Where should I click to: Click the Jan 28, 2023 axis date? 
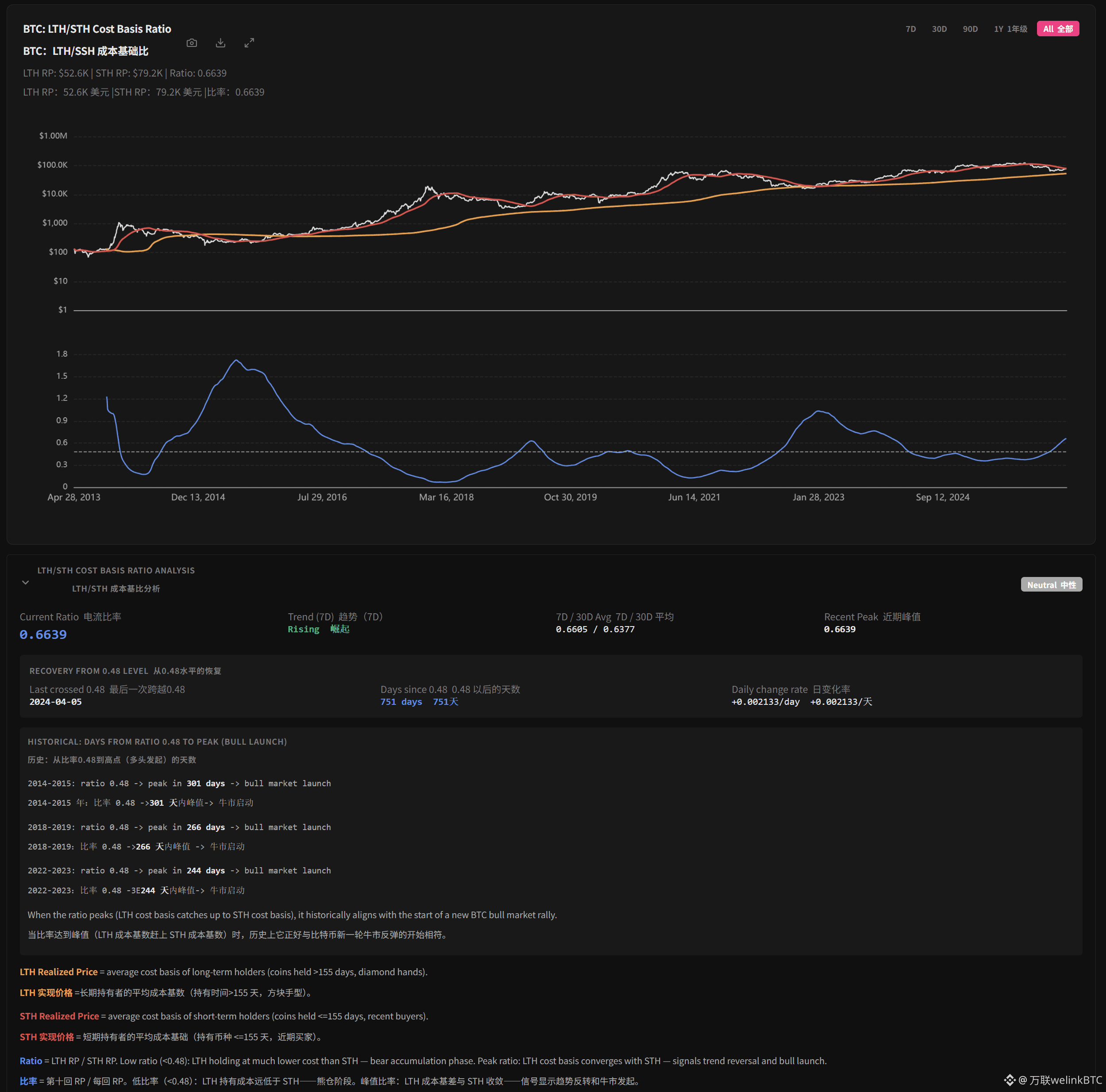coord(818,497)
